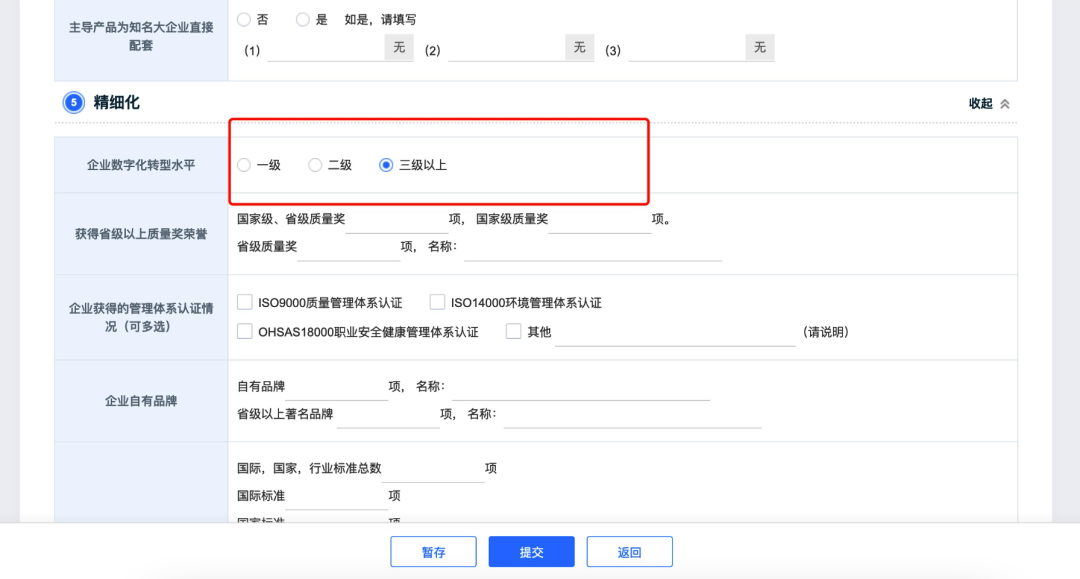Focus the 省级以上著名品牌 名称 field
Screen dimensions: 1080x579
632,415
